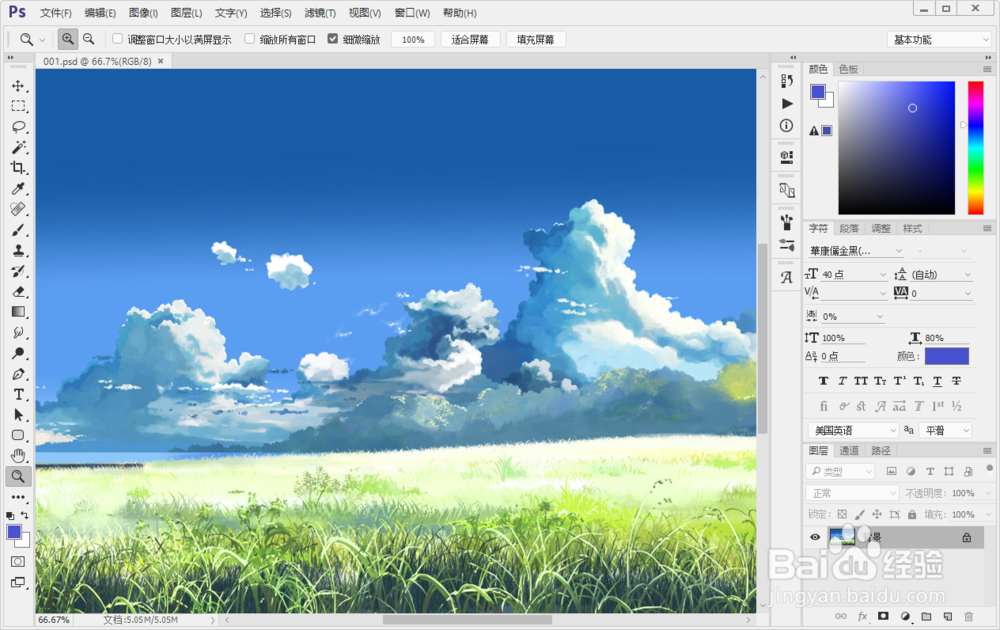
Task: Click the Fill Screen button
Action: click(536, 40)
